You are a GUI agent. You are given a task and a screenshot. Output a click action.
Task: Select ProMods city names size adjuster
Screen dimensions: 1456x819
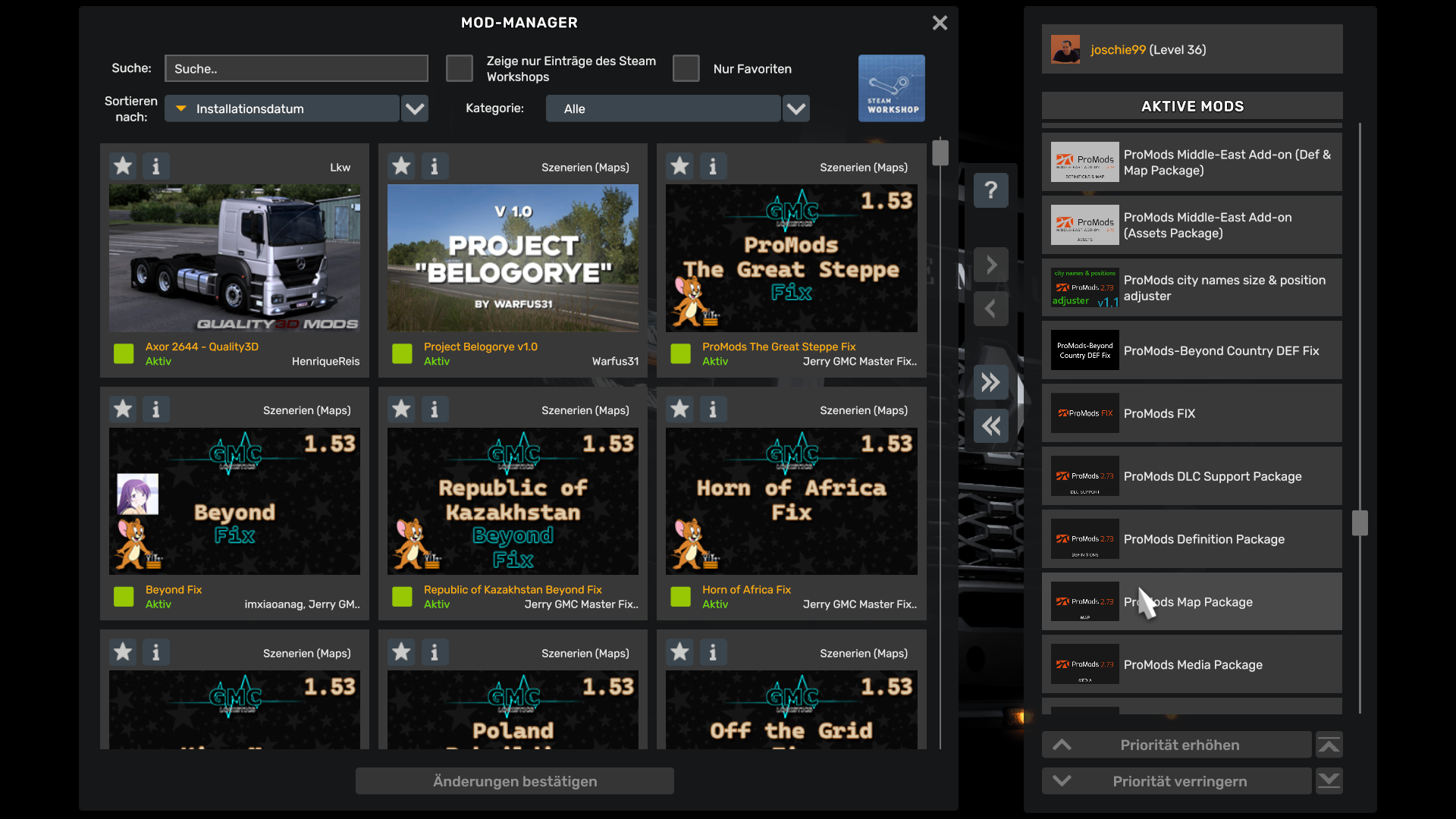1192,288
